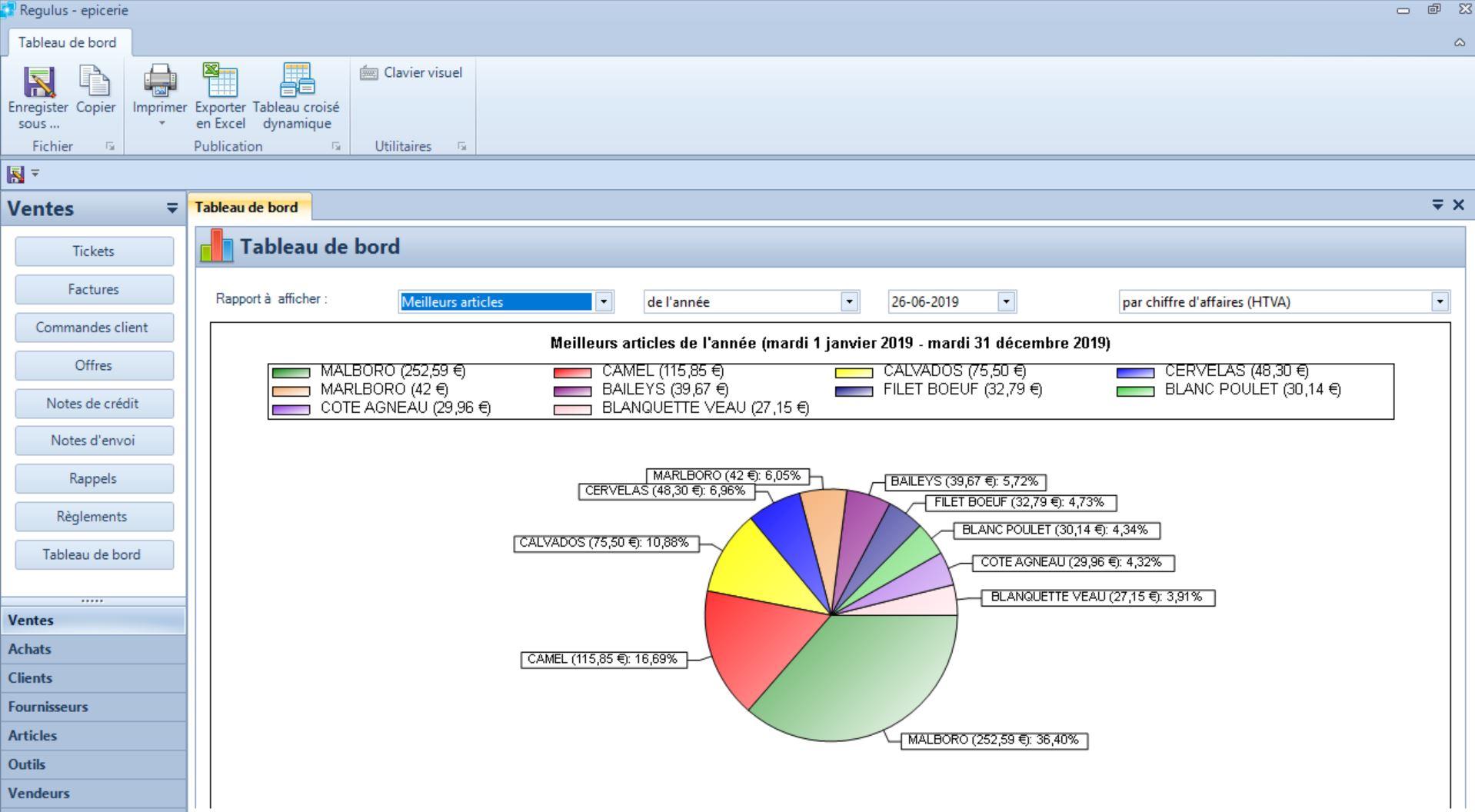Click the COTE AGNEAU 4,32% pie label
Viewport: 1475px width, 812px height.
[x=1073, y=563]
